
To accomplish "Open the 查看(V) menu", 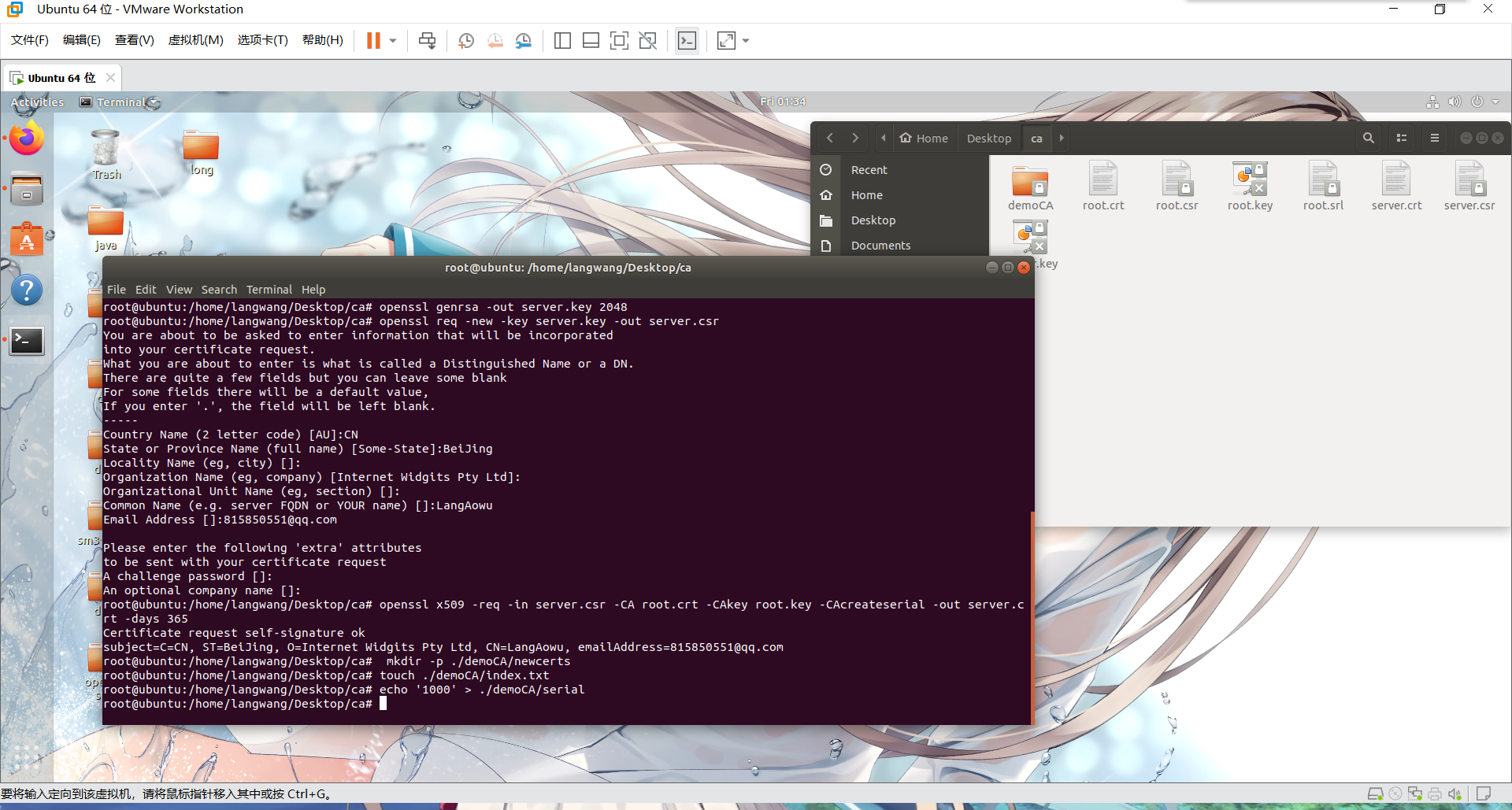I will (x=135, y=39).
